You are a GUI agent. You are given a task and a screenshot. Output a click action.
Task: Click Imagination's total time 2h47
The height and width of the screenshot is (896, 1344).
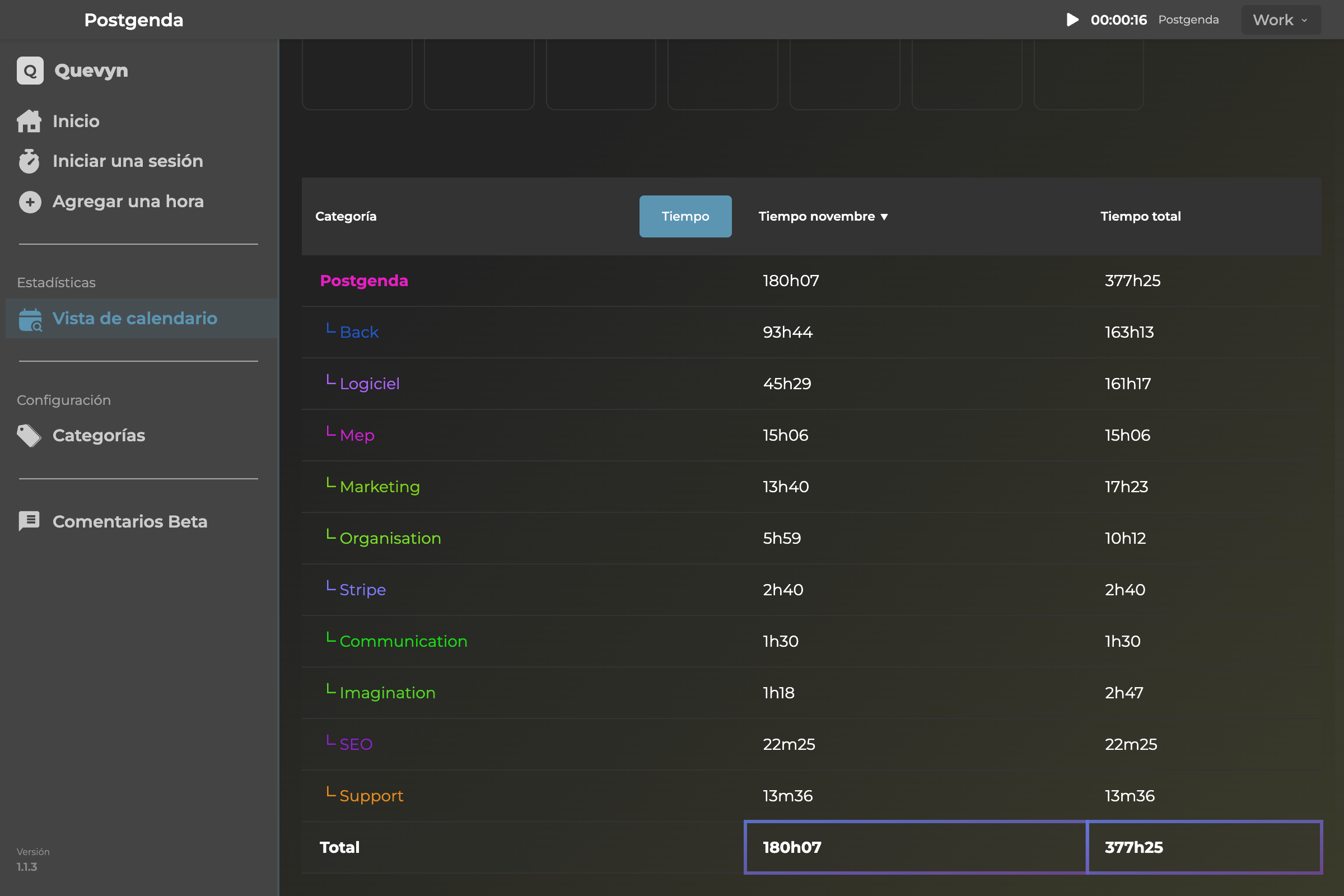(x=1124, y=693)
